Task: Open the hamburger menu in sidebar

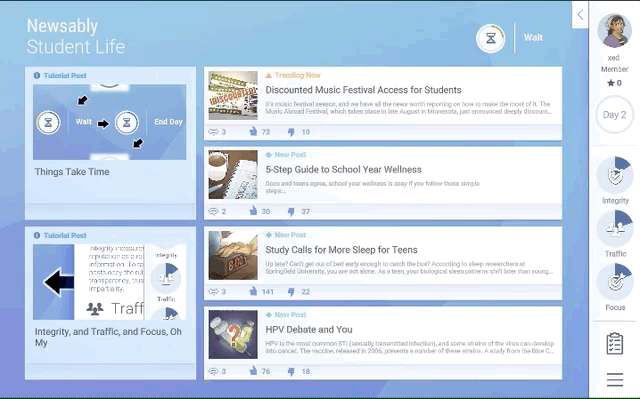Action: pyautogui.click(x=615, y=379)
